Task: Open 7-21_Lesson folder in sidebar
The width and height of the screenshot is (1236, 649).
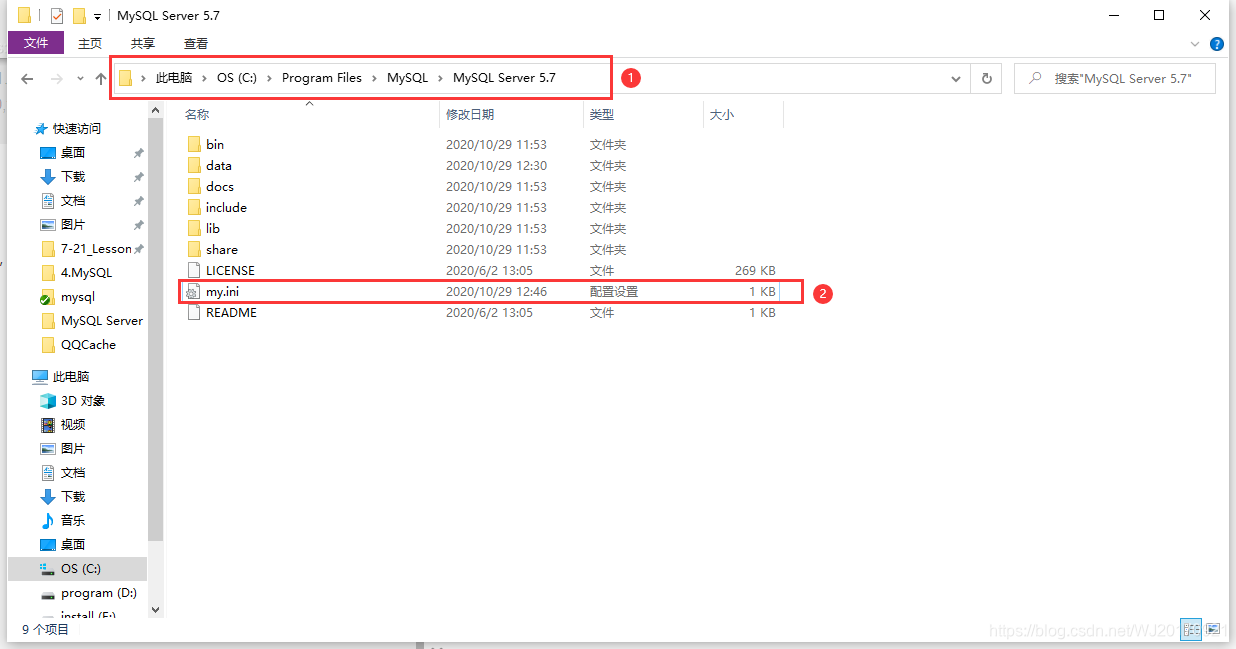Action: pyautogui.click(x=96, y=249)
